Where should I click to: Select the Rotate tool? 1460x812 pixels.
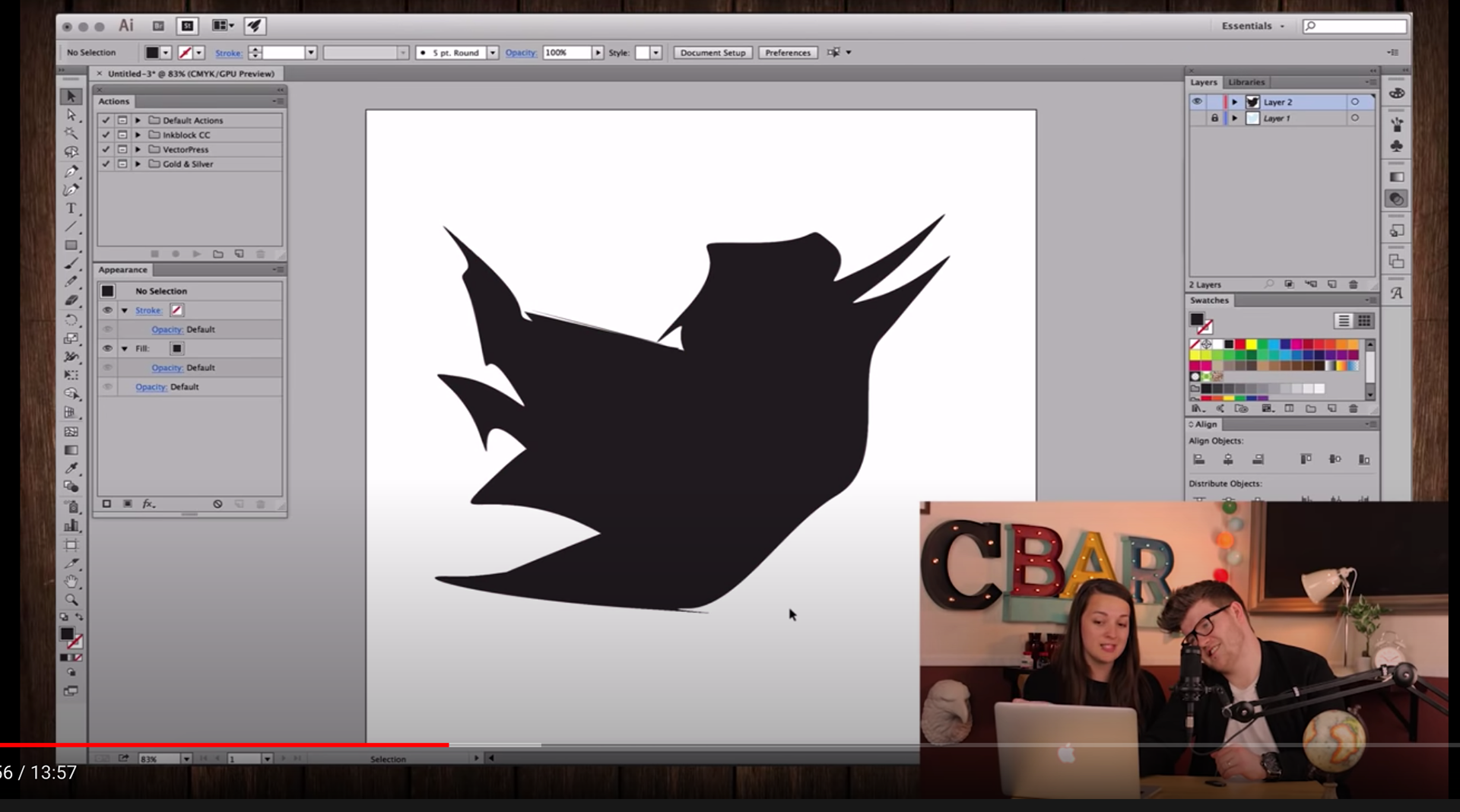point(71,320)
